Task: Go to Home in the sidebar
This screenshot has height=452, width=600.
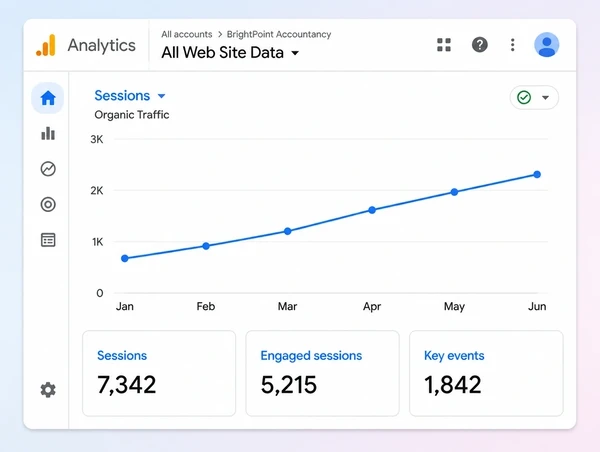Action: [x=48, y=98]
